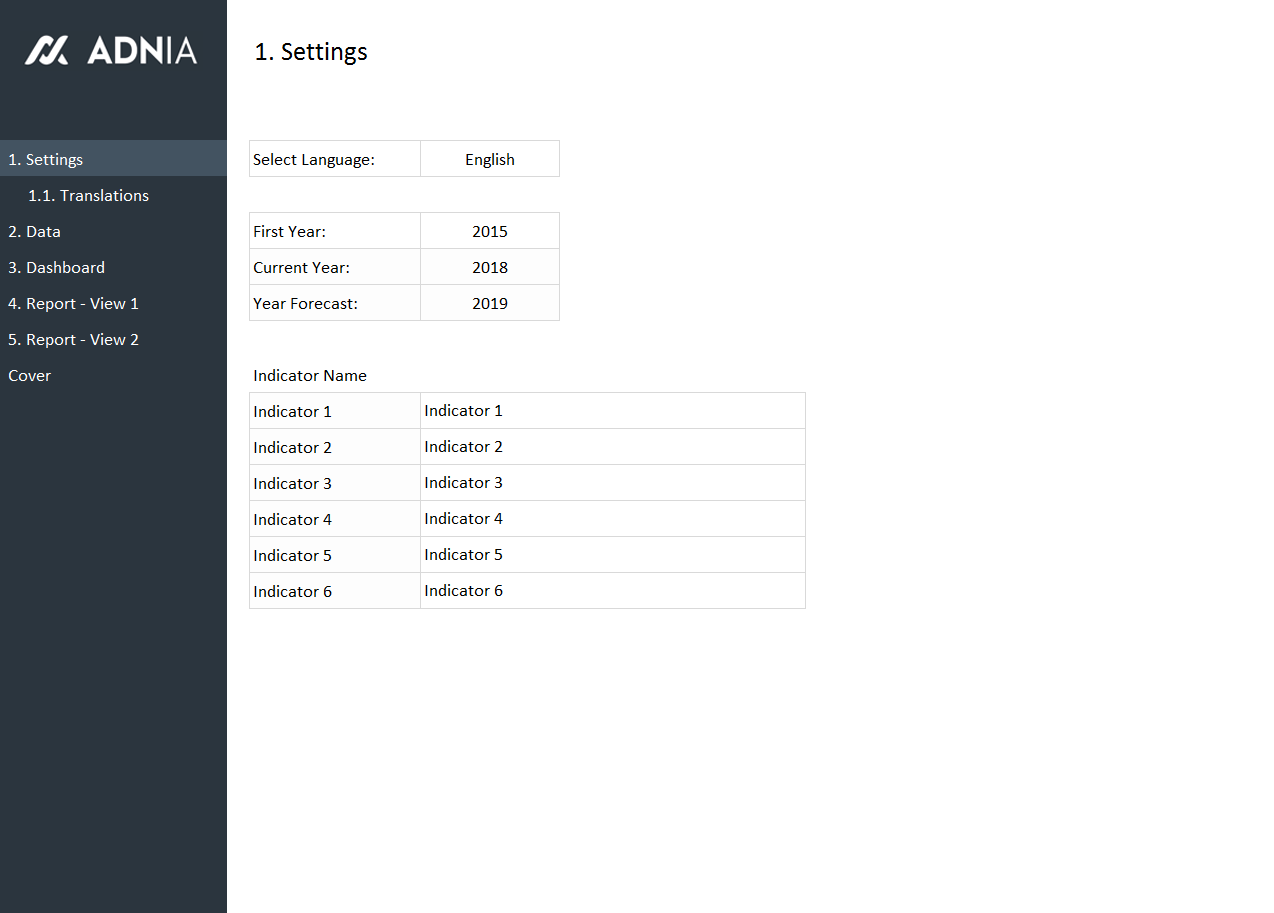This screenshot has height=913, width=1274.
Task: Switch to 5. Report - View 2
Action: tap(74, 339)
